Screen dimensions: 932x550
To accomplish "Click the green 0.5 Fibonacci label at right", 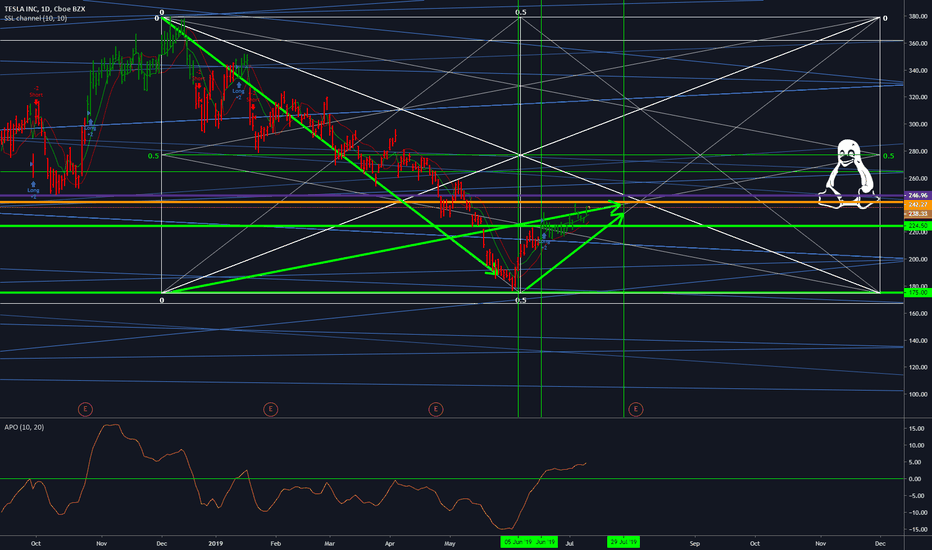I will 888,156.
